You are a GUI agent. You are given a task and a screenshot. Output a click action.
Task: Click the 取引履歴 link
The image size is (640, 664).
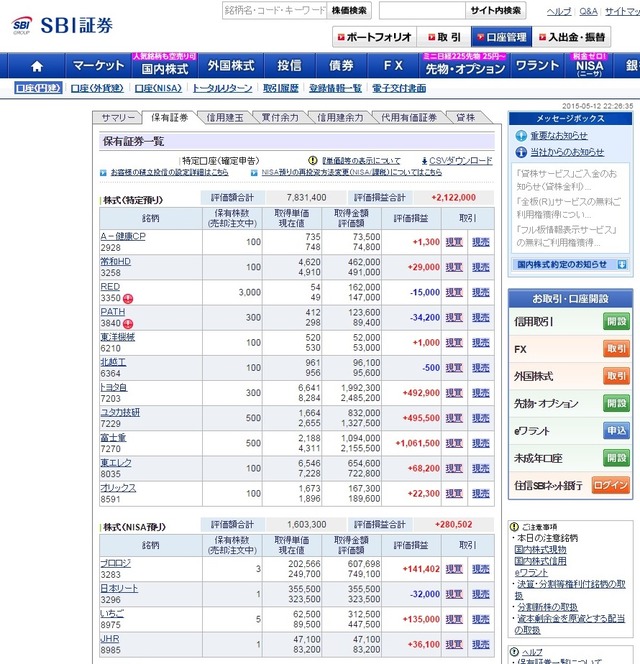point(281,88)
